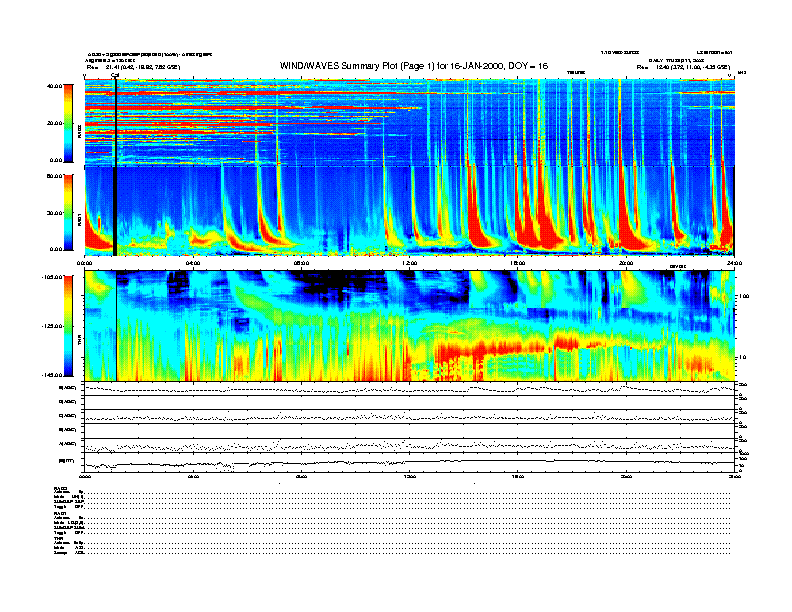The width and height of the screenshot is (792, 612).
Task: Click the RAD2 vertical panel label
Action: (x=80, y=133)
